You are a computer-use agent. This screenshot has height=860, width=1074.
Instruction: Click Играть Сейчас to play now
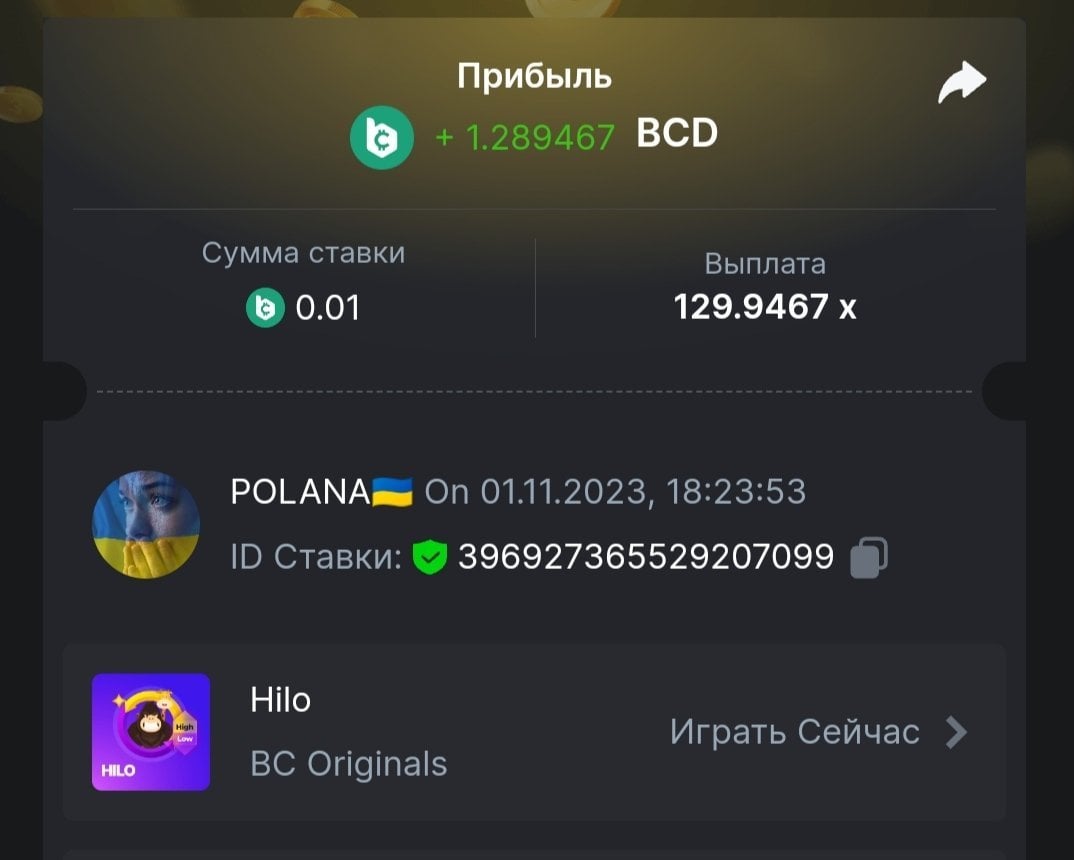tap(795, 732)
